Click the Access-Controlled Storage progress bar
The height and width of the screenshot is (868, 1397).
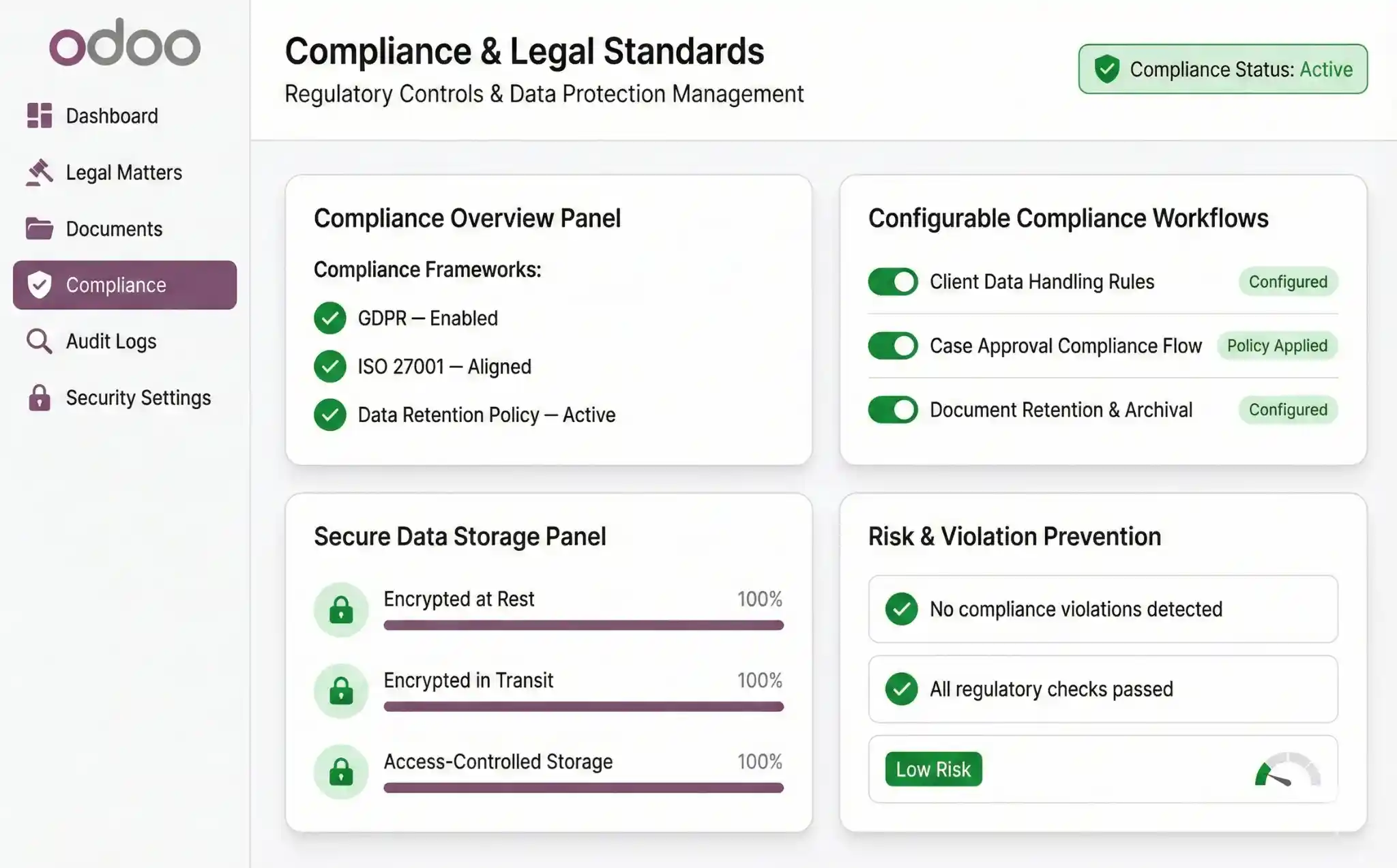point(583,788)
